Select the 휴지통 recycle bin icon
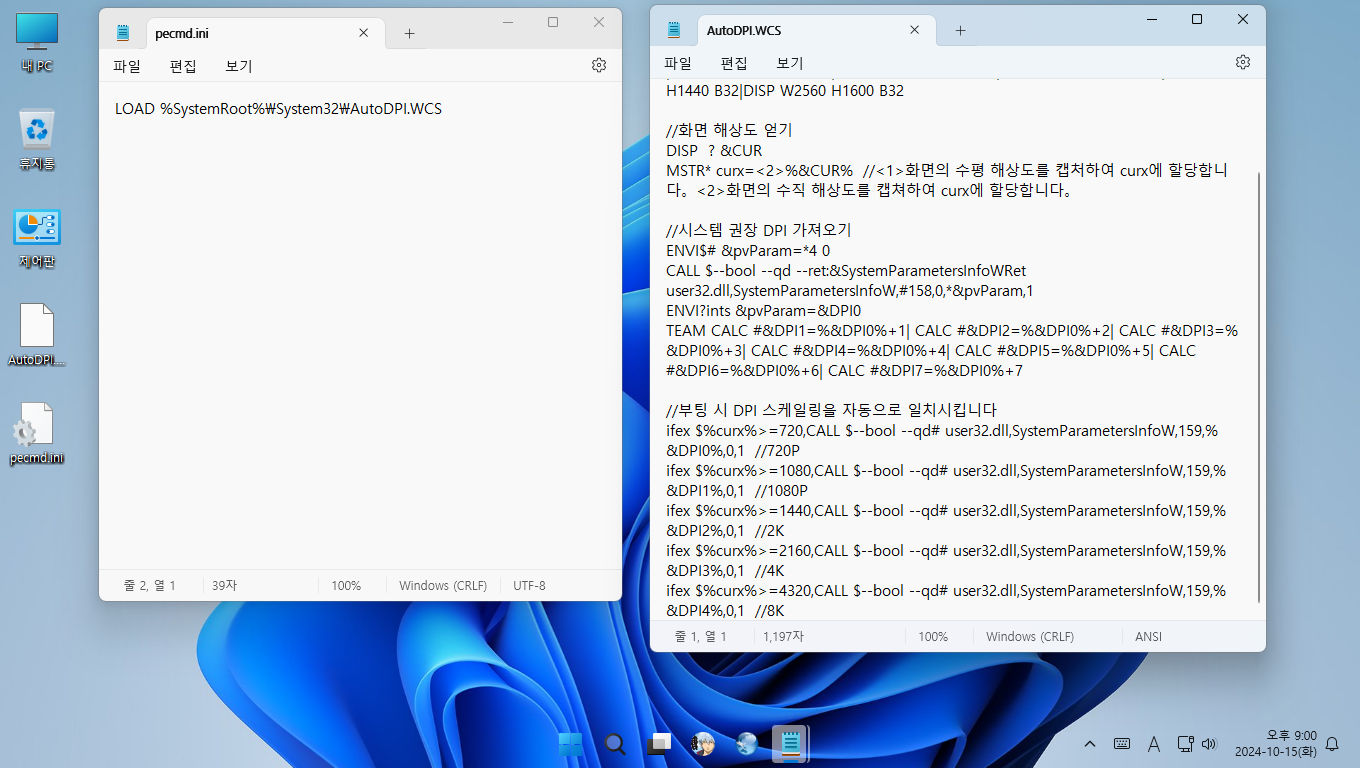Screen dimensions: 1360x768 click(37, 140)
